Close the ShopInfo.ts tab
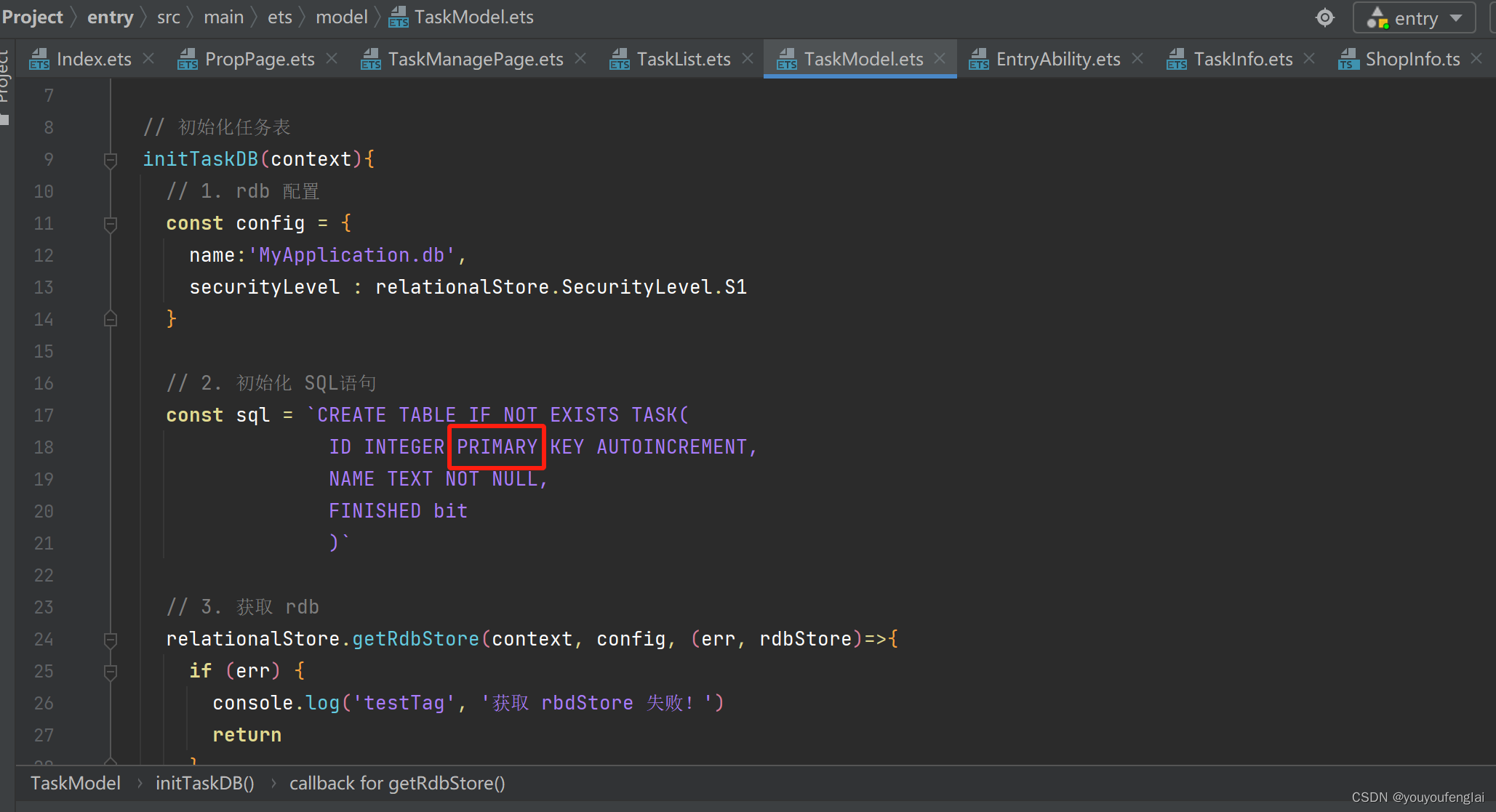This screenshot has width=1496, height=812. click(x=1476, y=58)
